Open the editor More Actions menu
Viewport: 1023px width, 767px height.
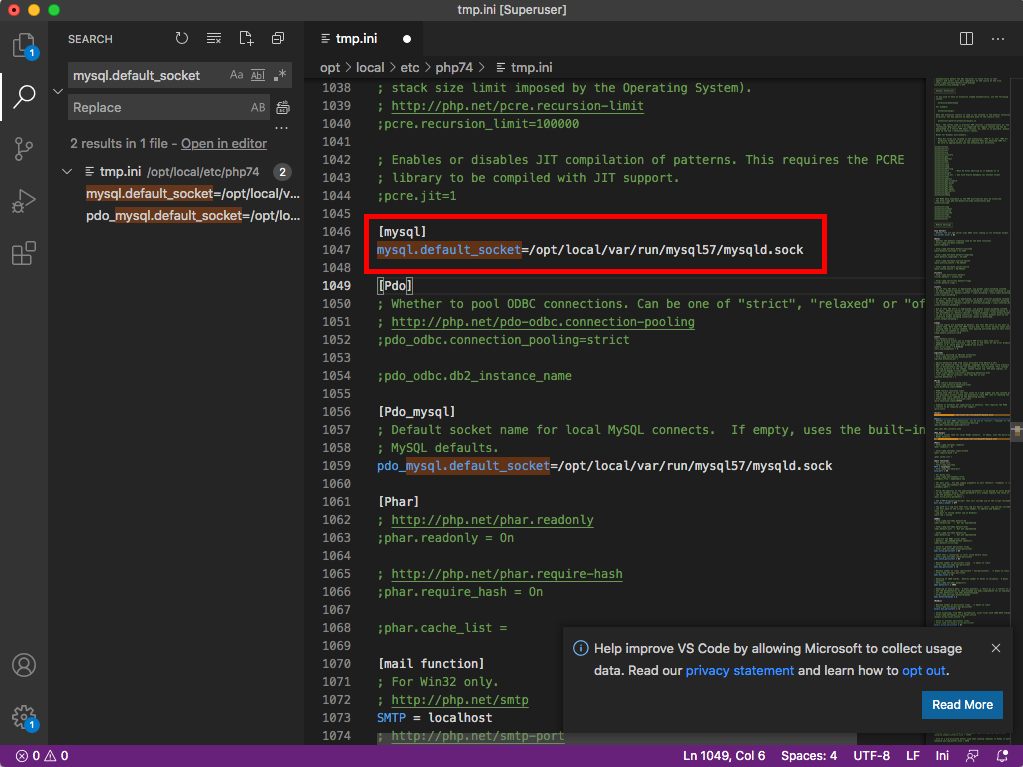(997, 39)
